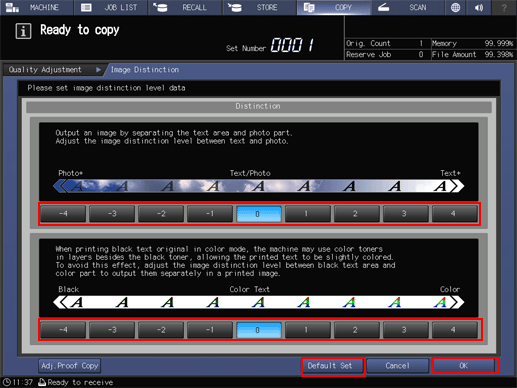The height and width of the screenshot is (388, 517).
Task: Select level 2 for the Text/Photo distinction
Action: pos(355,214)
